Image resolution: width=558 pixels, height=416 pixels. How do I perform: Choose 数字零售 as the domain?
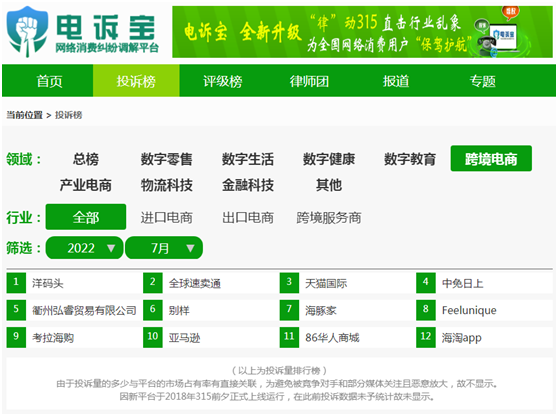click(x=167, y=159)
